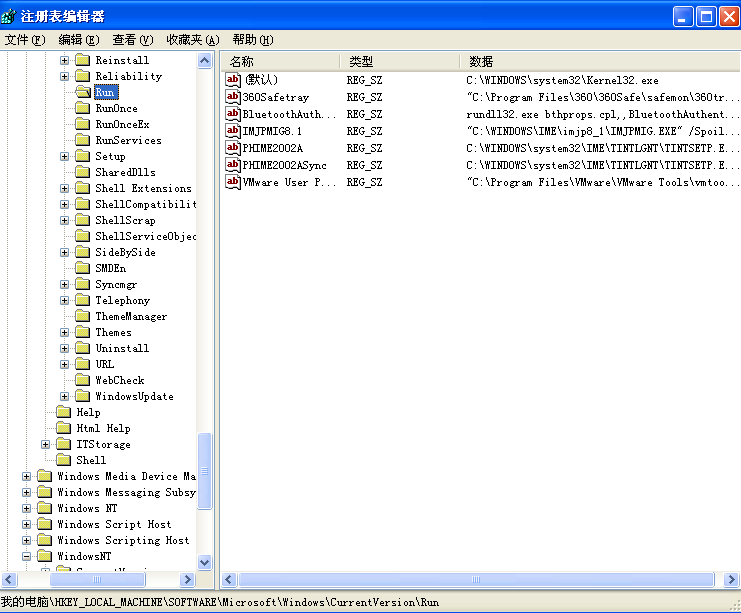Screen dimensions: 741x613
Task: Click the Registry Editor title bar icon
Action: point(9,17)
